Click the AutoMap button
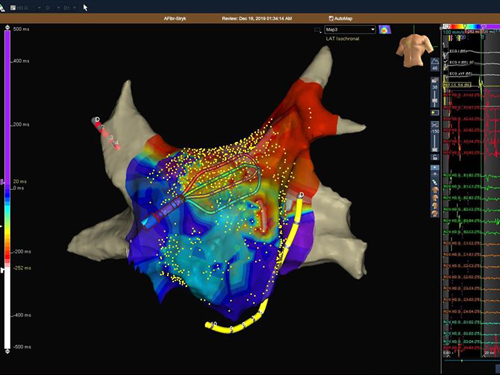This screenshot has height=375, width=500. coord(340,18)
